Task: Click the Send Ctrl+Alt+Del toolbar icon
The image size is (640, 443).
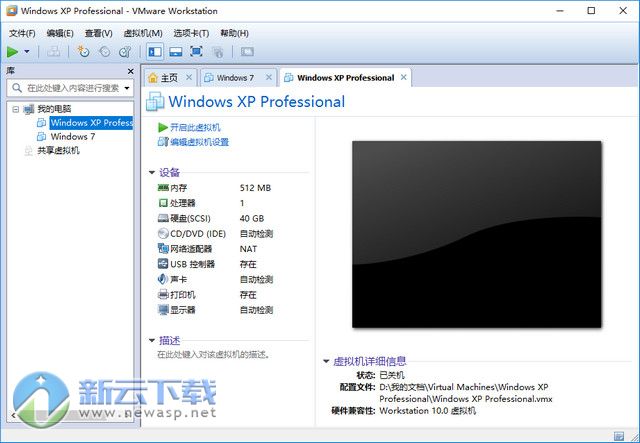Action: [53, 52]
